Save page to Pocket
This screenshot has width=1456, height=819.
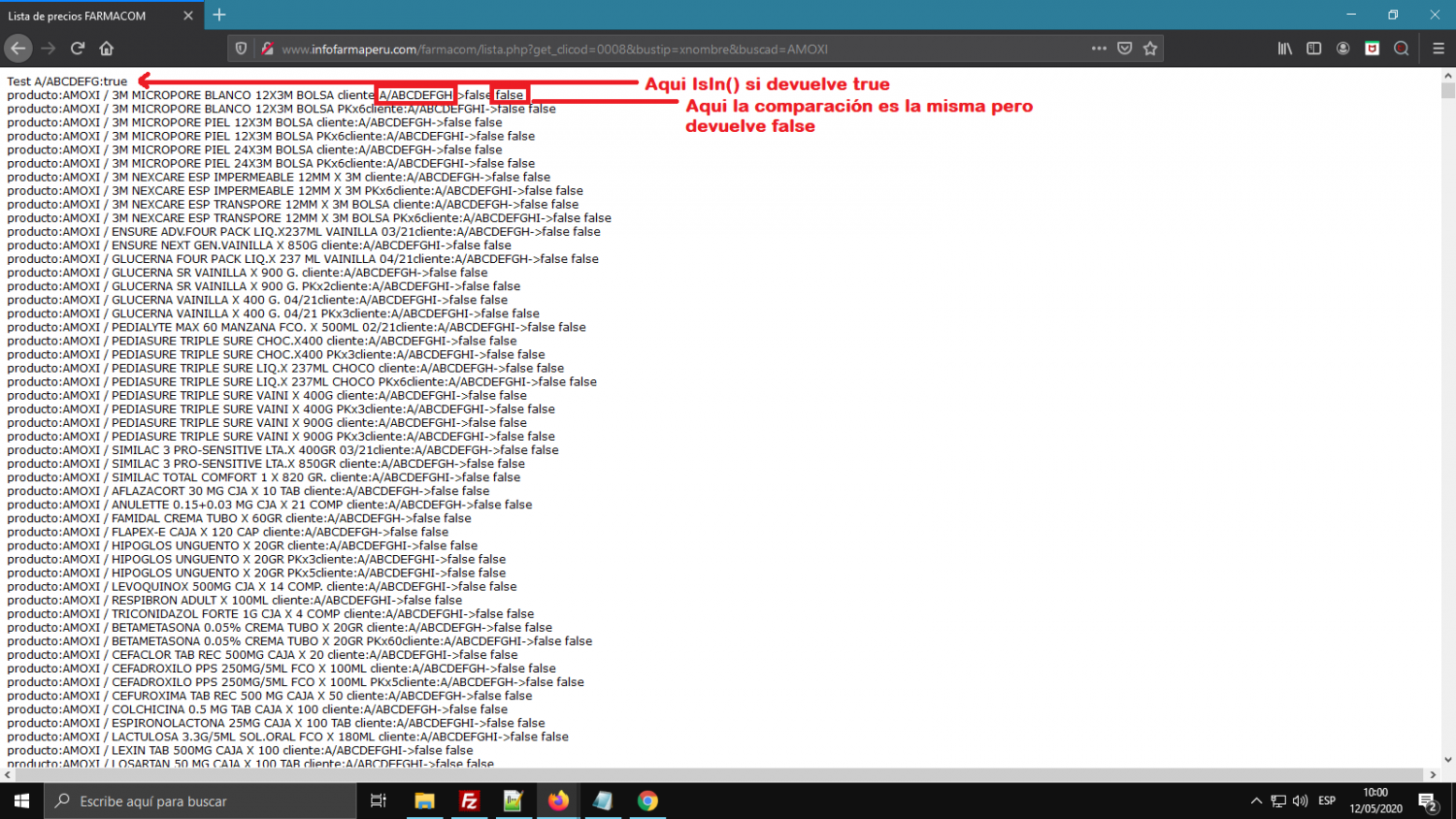(x=1124, y=49)
